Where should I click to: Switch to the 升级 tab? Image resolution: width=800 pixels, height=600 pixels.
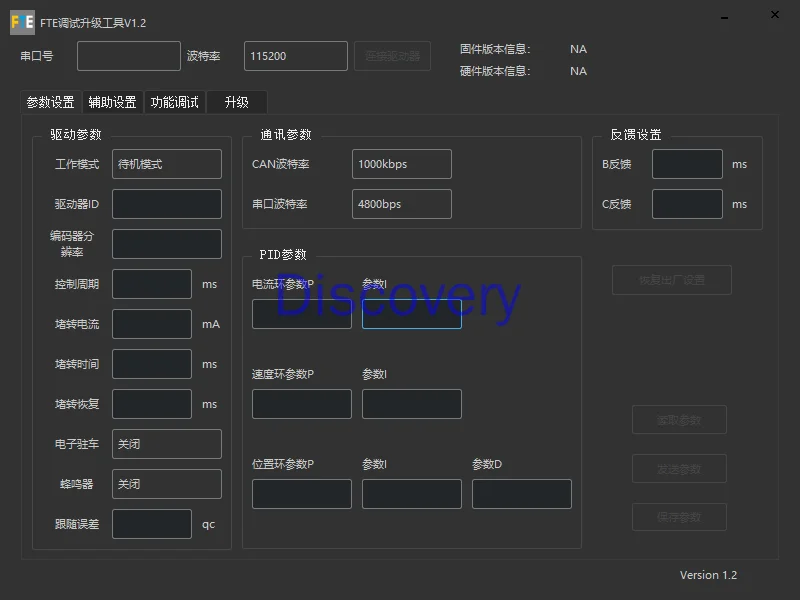[x=237, y=103]
